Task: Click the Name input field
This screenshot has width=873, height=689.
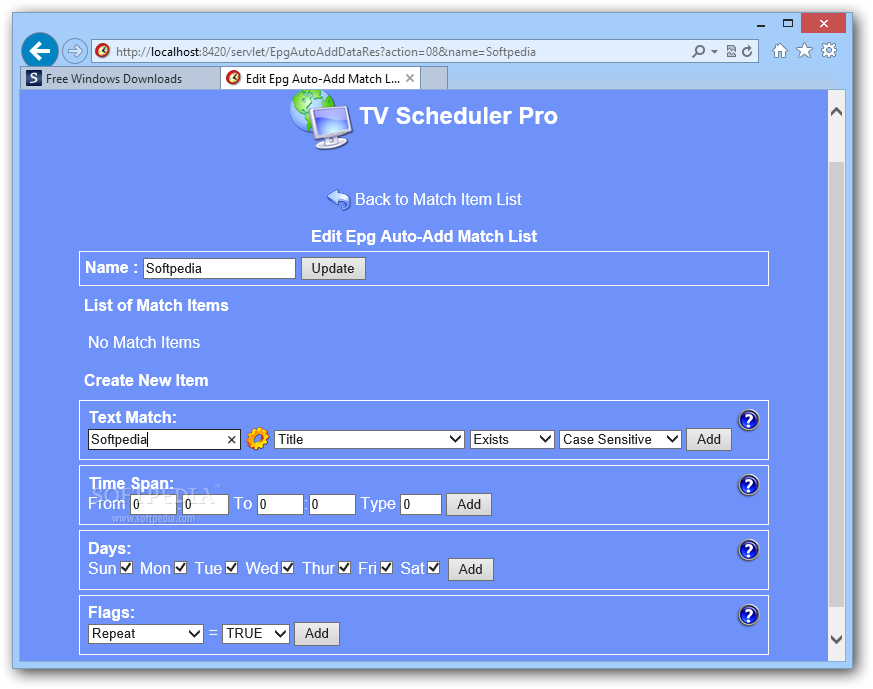Action: 219,268
